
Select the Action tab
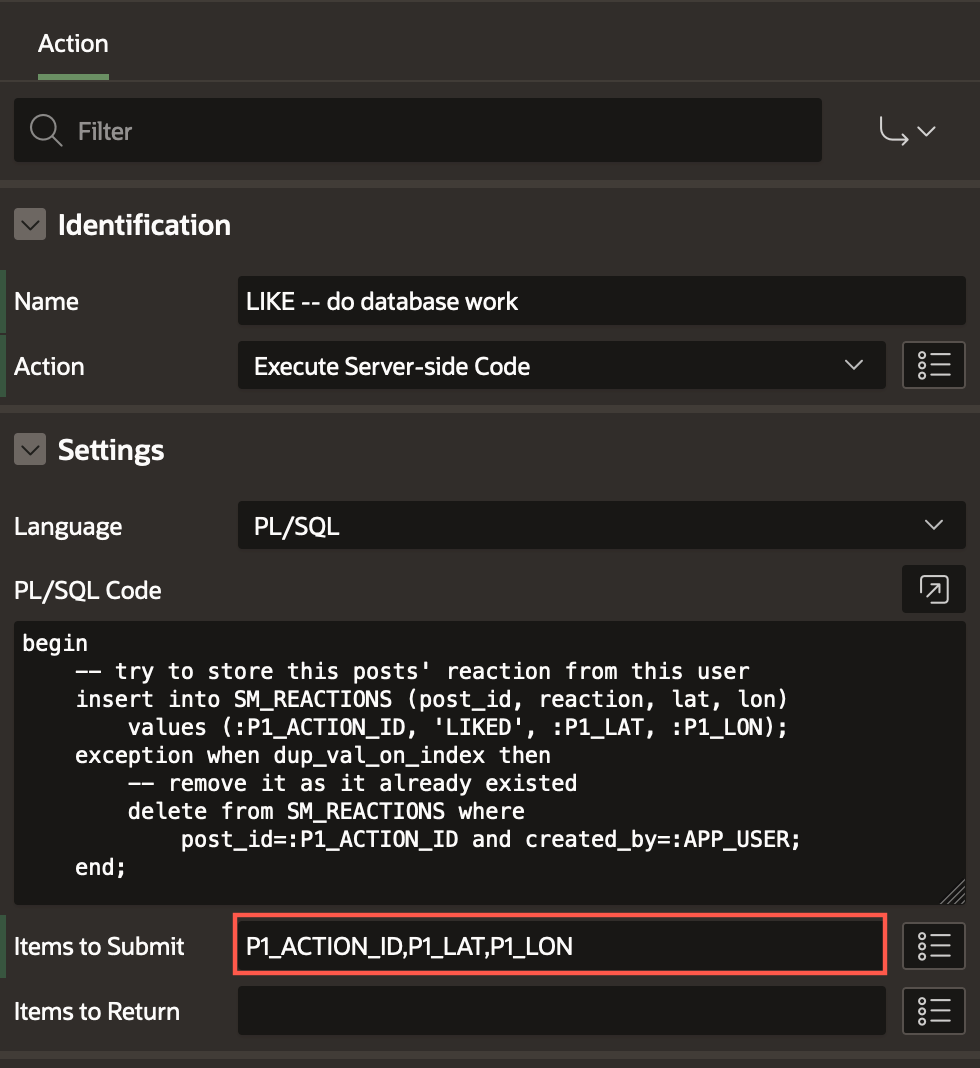(x=73, y=44)
